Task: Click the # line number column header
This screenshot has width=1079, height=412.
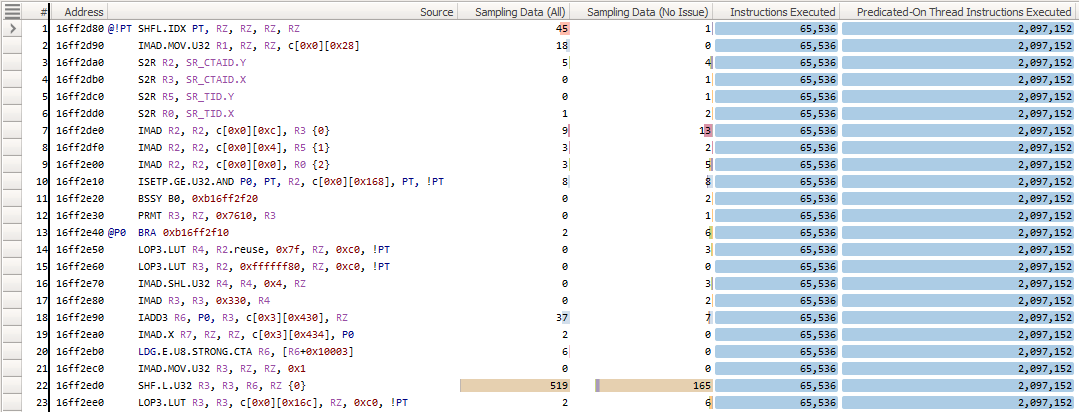Action: (43, 11)
